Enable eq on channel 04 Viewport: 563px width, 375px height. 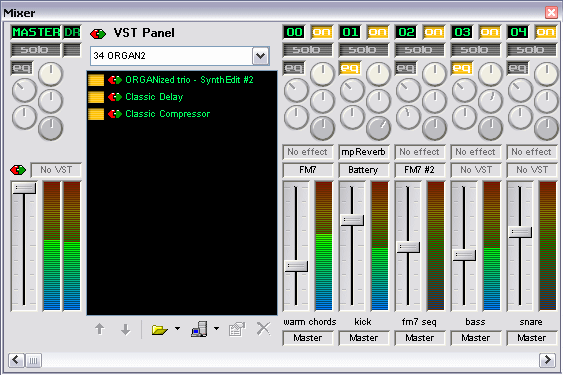(x=518, y=68)
